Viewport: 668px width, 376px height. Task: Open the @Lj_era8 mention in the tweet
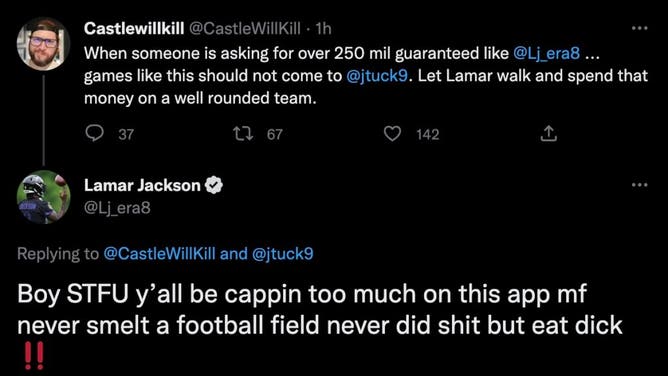point(547,53)
